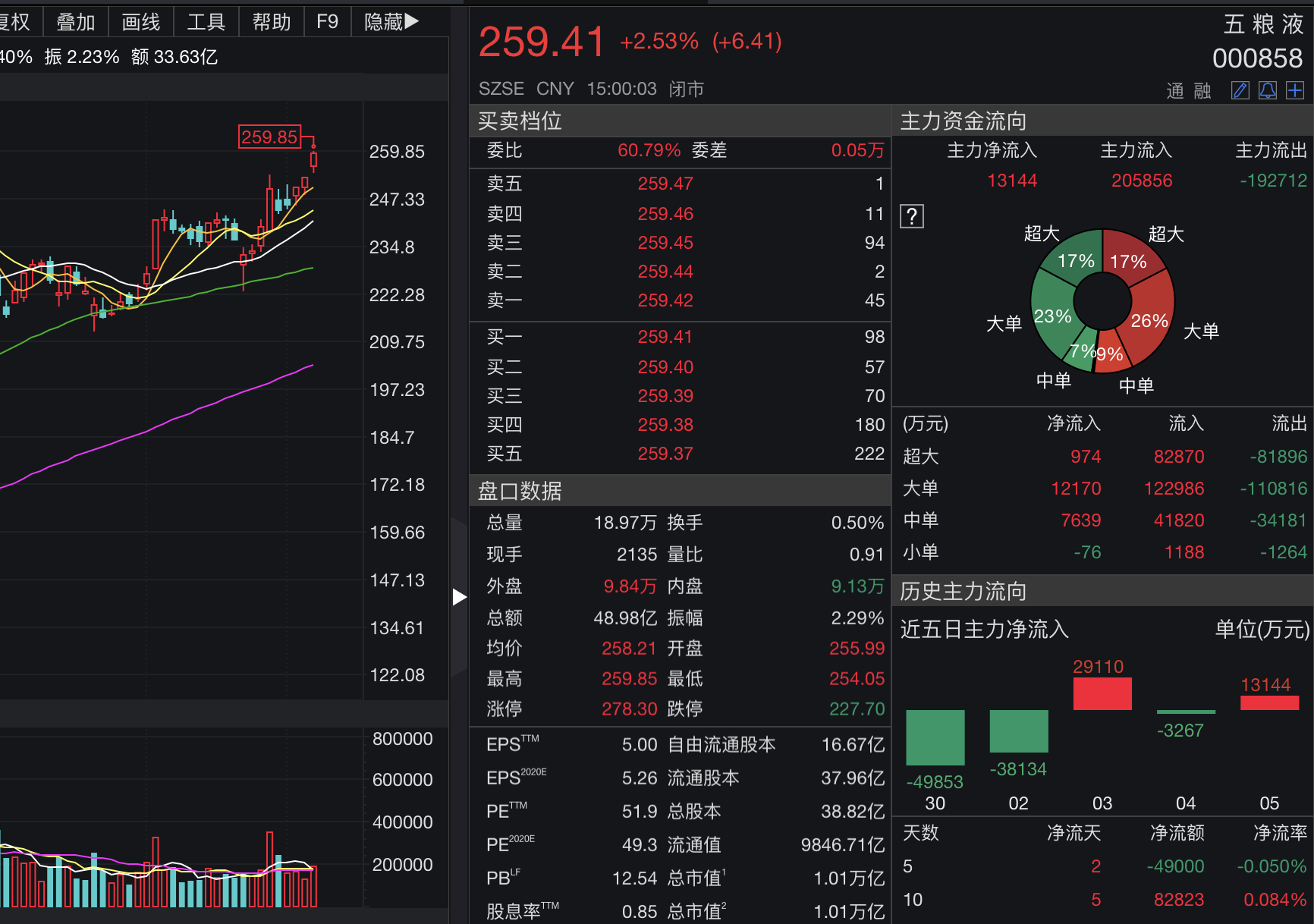
Task: Select the 卖二 ask price 259.44
Action: click(x=665, y=272)
